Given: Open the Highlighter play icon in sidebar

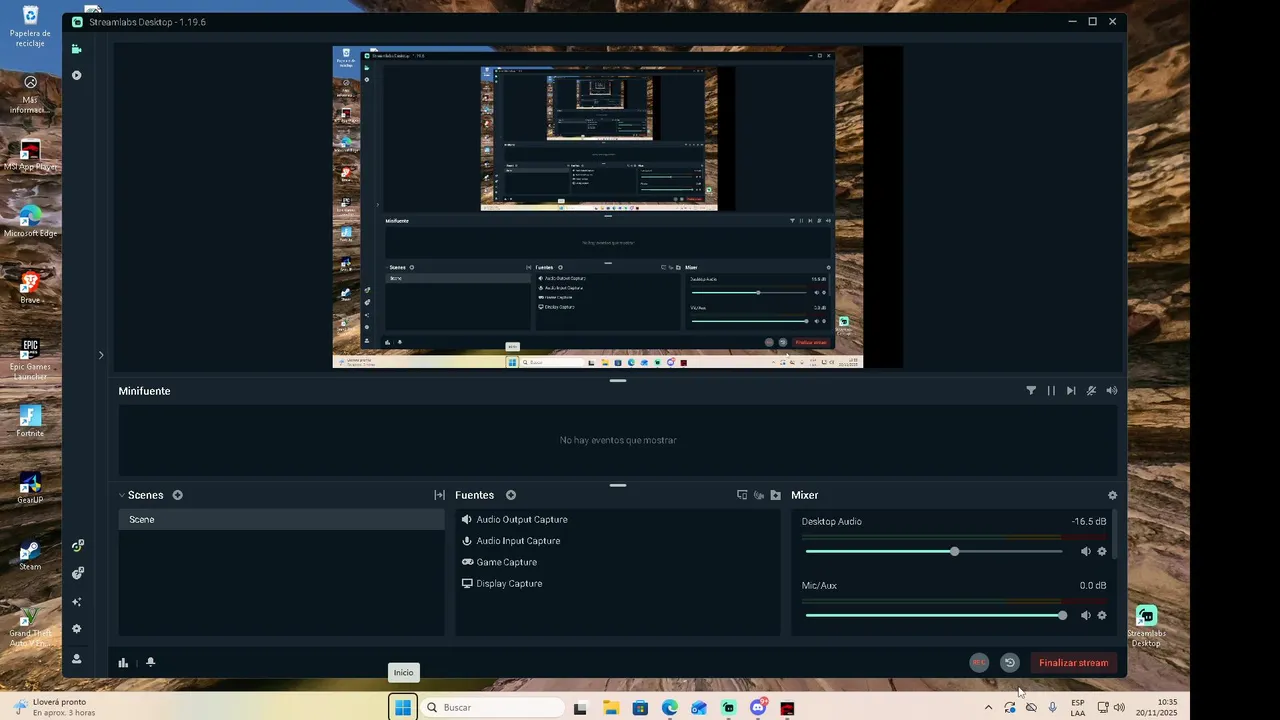Looking at the screenshot, I should pos(76,75).
